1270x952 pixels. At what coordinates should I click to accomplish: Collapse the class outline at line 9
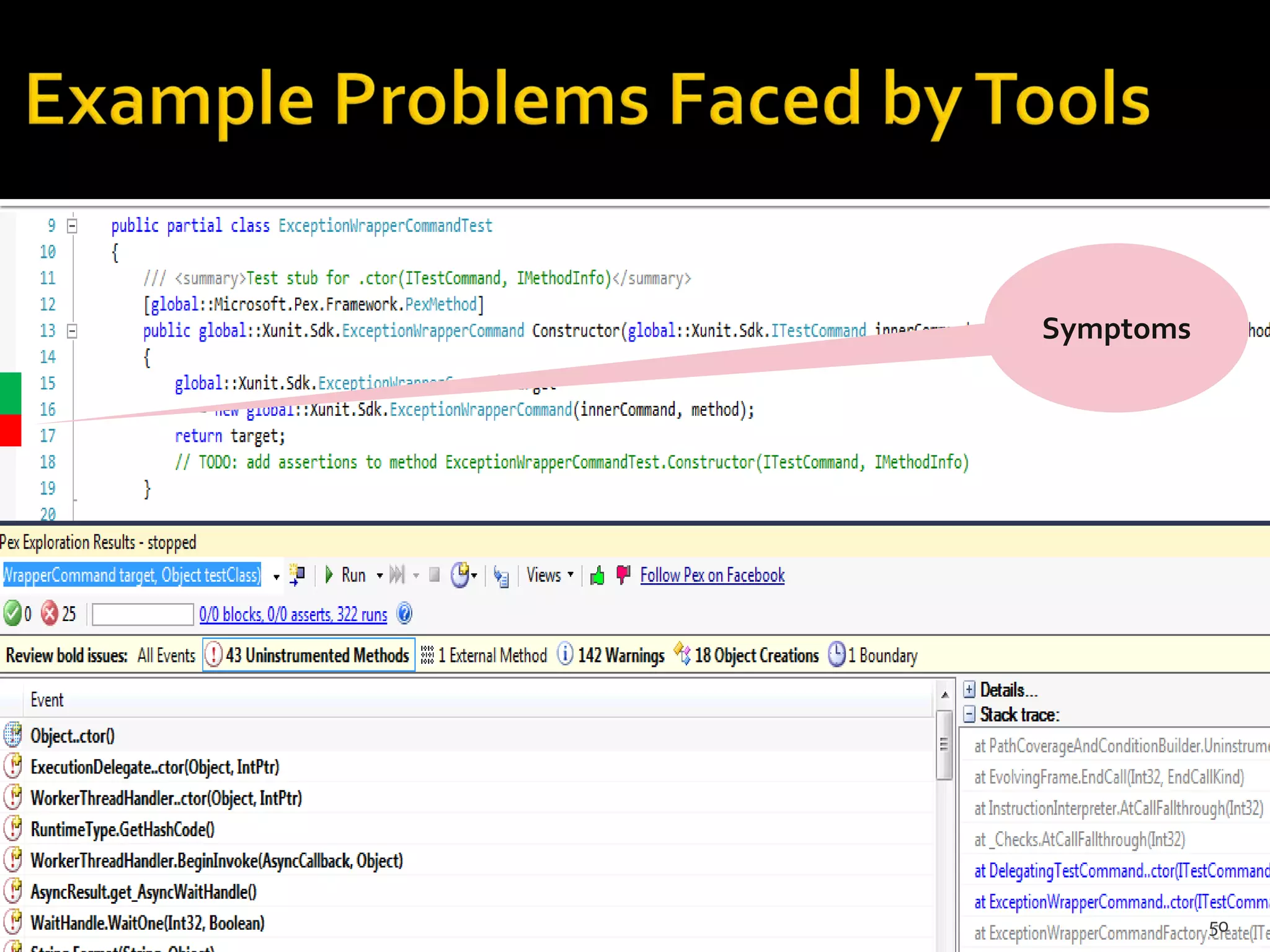point(72,226)
